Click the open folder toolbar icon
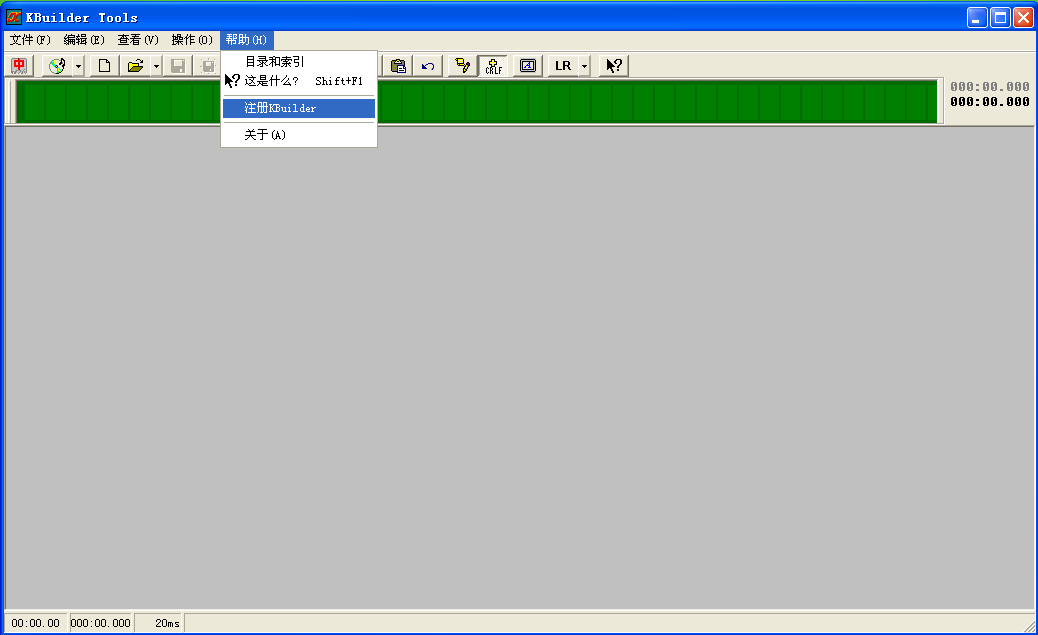The image size is (1038, 635). point(135,66)
